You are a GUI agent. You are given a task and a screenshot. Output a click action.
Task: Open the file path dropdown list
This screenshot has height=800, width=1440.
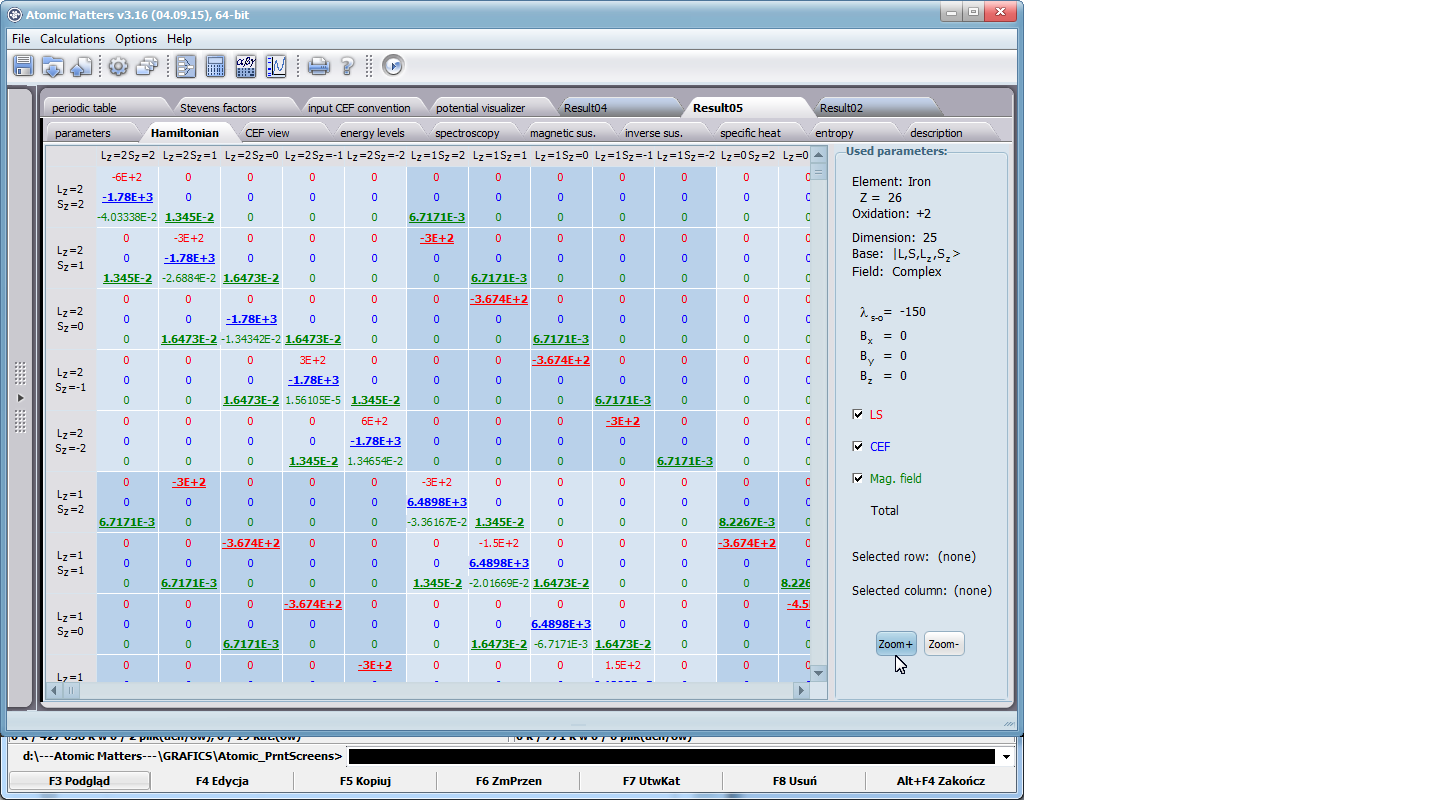point(1006,756)
